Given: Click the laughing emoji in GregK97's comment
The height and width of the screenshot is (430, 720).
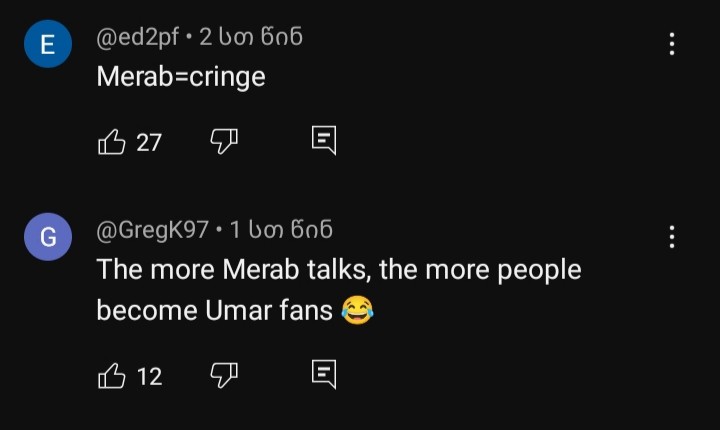Looking at the screenshot, I should point(356,311).
